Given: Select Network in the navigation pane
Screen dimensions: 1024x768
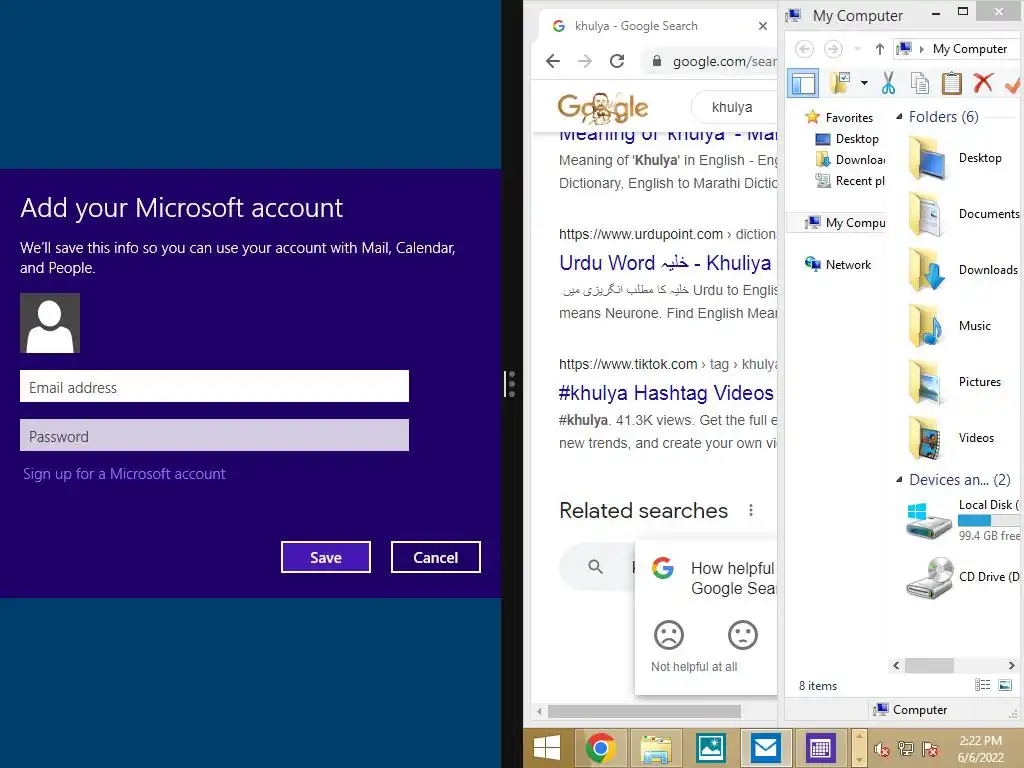Looking at the screenshot, I should tap(838, 264).
